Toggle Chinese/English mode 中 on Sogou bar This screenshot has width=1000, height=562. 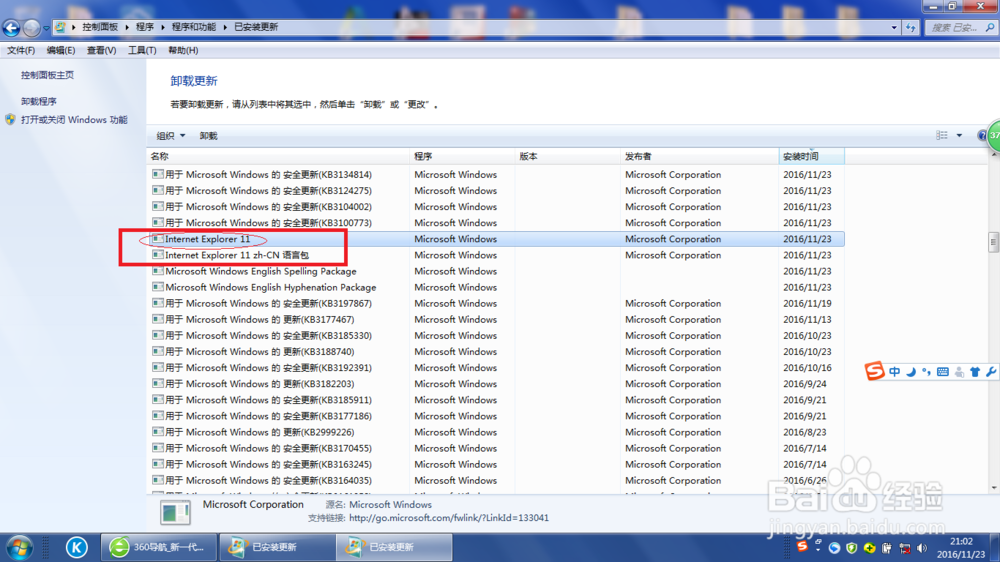click(895, 372)
